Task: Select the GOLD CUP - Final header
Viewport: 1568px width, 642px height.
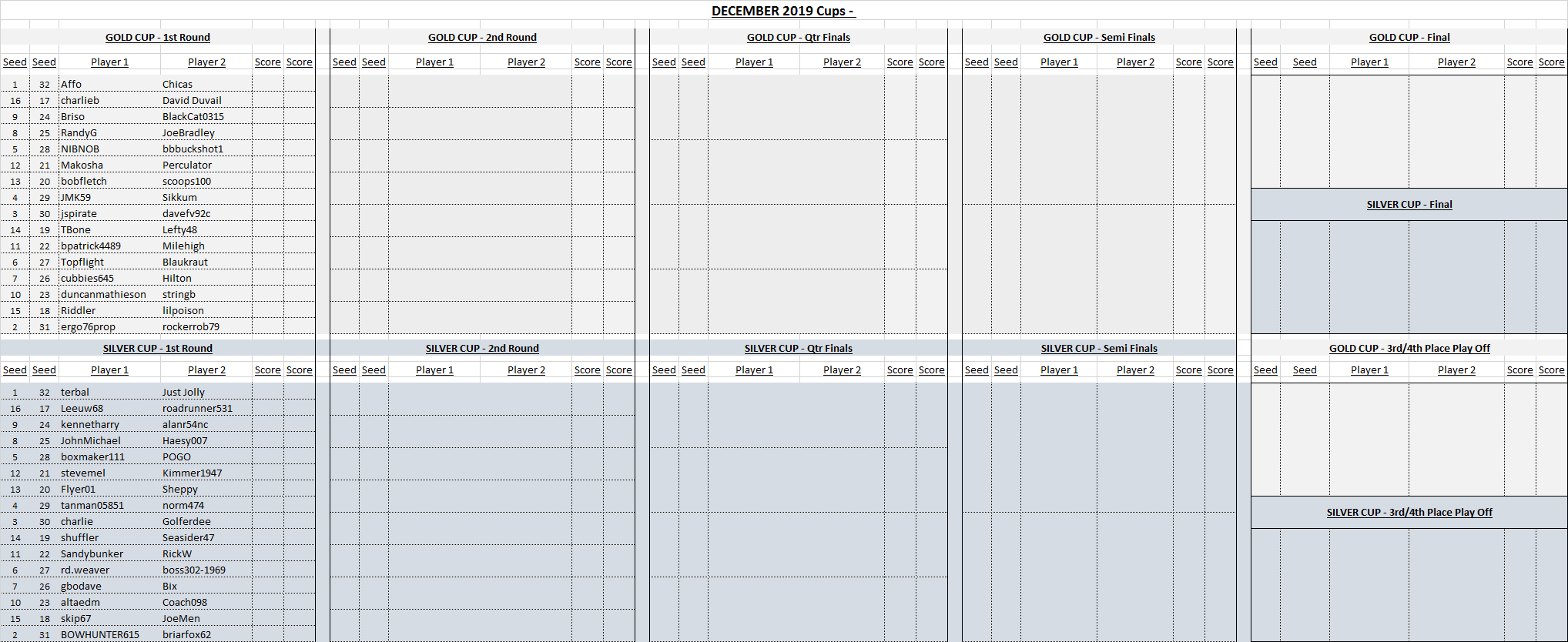Action: tap(1409, 37)
